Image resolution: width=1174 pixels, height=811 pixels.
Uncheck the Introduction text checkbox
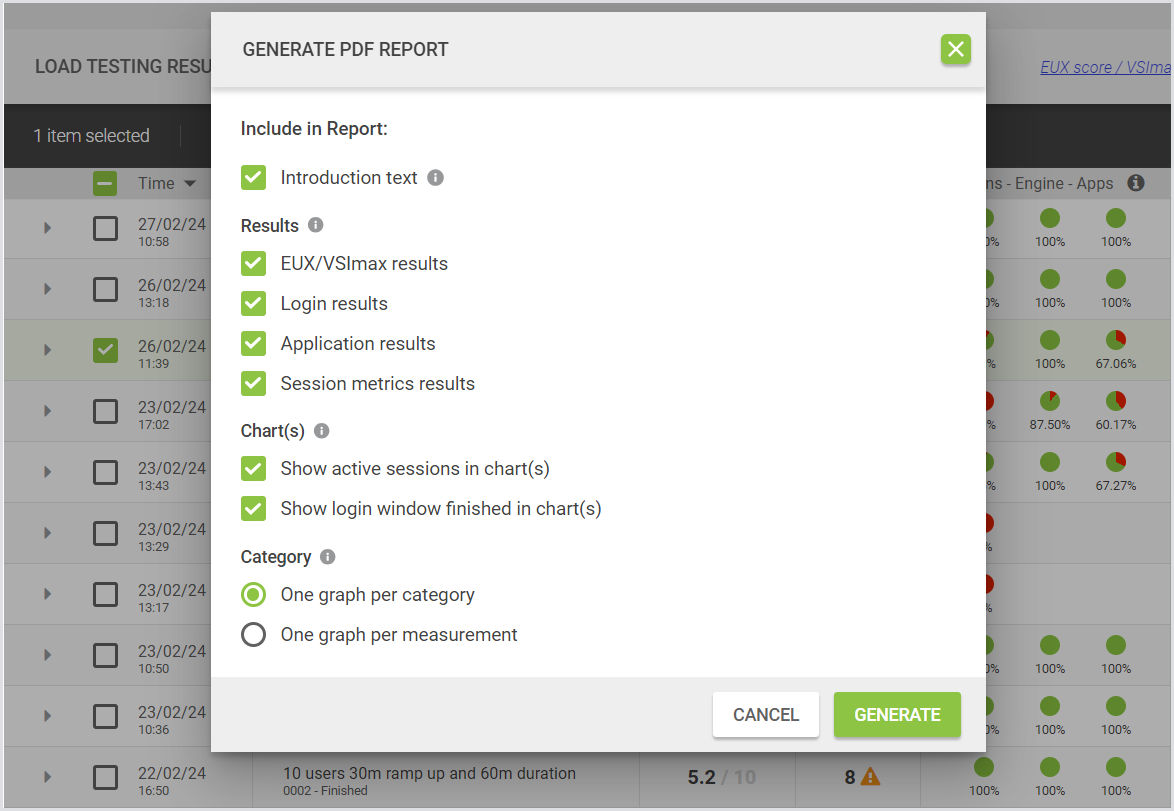(x=254, y=178)
